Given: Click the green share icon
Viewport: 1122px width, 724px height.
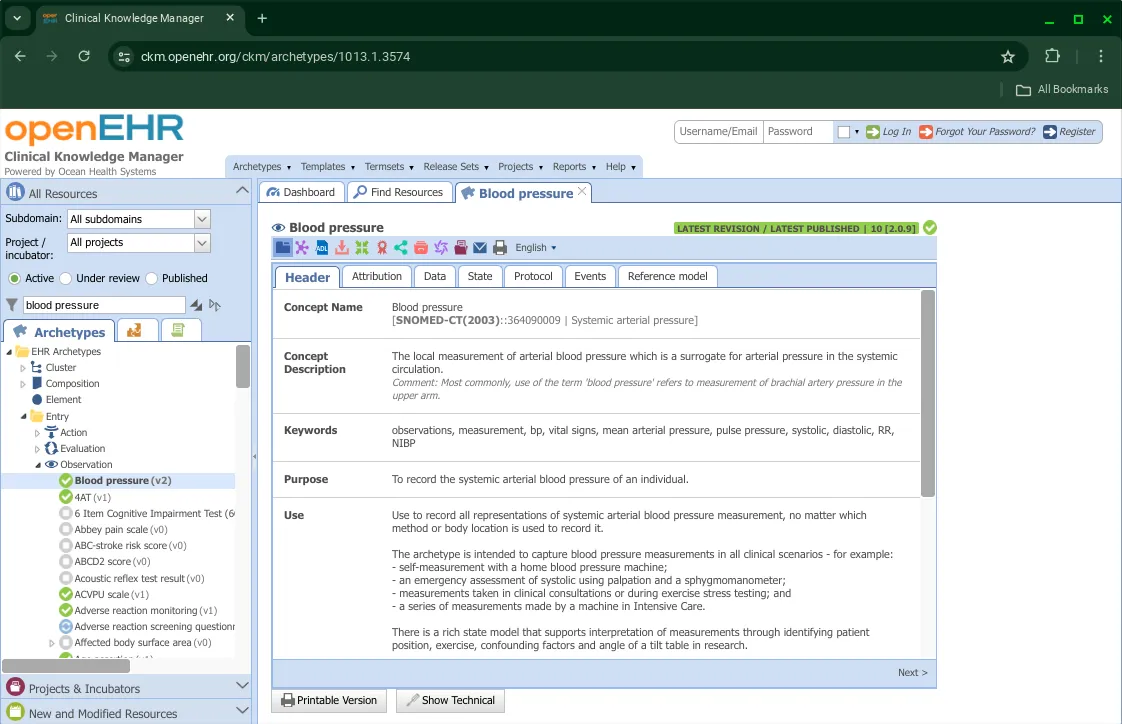Looking at the screenshot, I should (401, 248).
